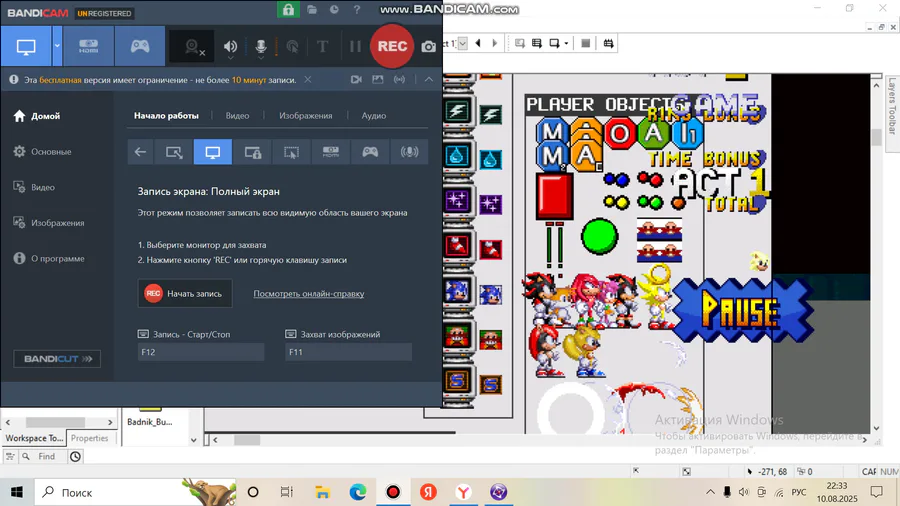Screen dimensions: 900x506
Task: Select Badnik_Bu... item in list
Action: pyautogui.click(x=150, y=422)
